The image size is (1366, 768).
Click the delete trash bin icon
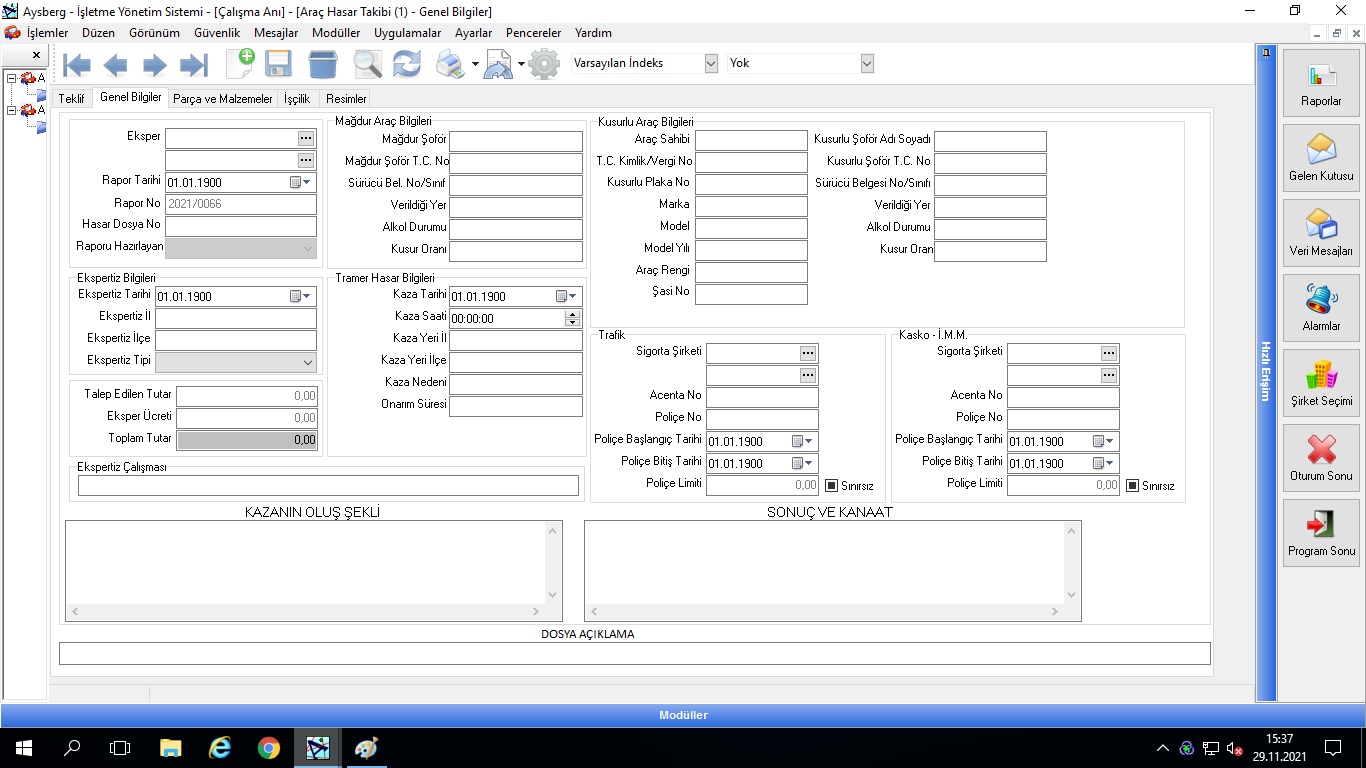coord(323,65)
